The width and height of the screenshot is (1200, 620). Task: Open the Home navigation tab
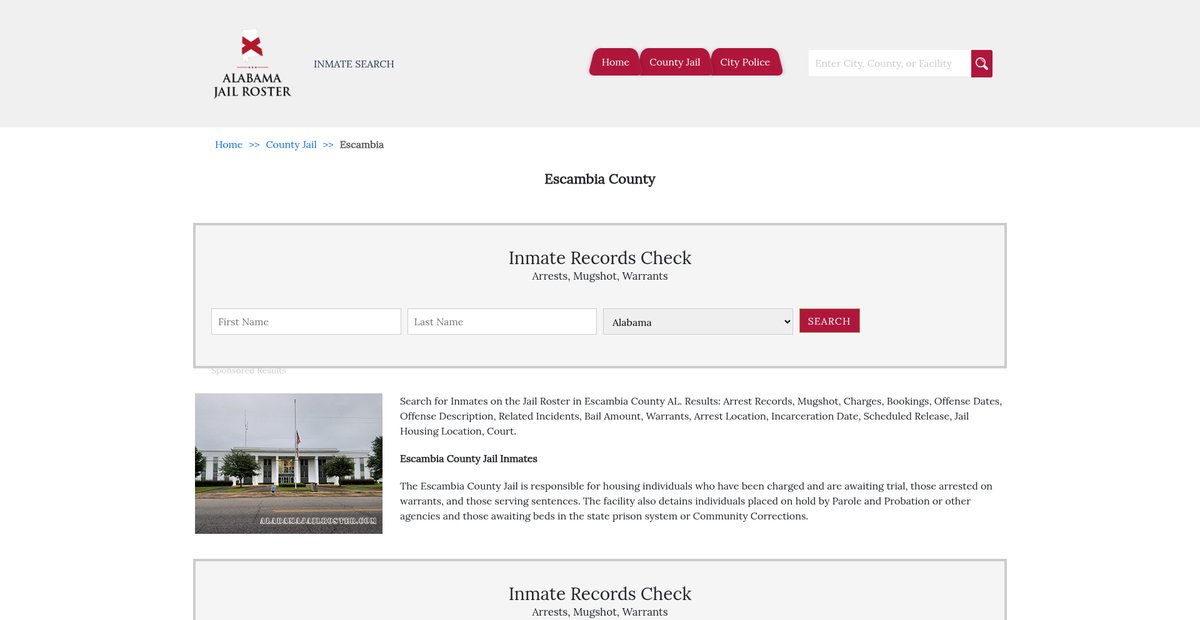pyautogui.click(x=615, y=62)
